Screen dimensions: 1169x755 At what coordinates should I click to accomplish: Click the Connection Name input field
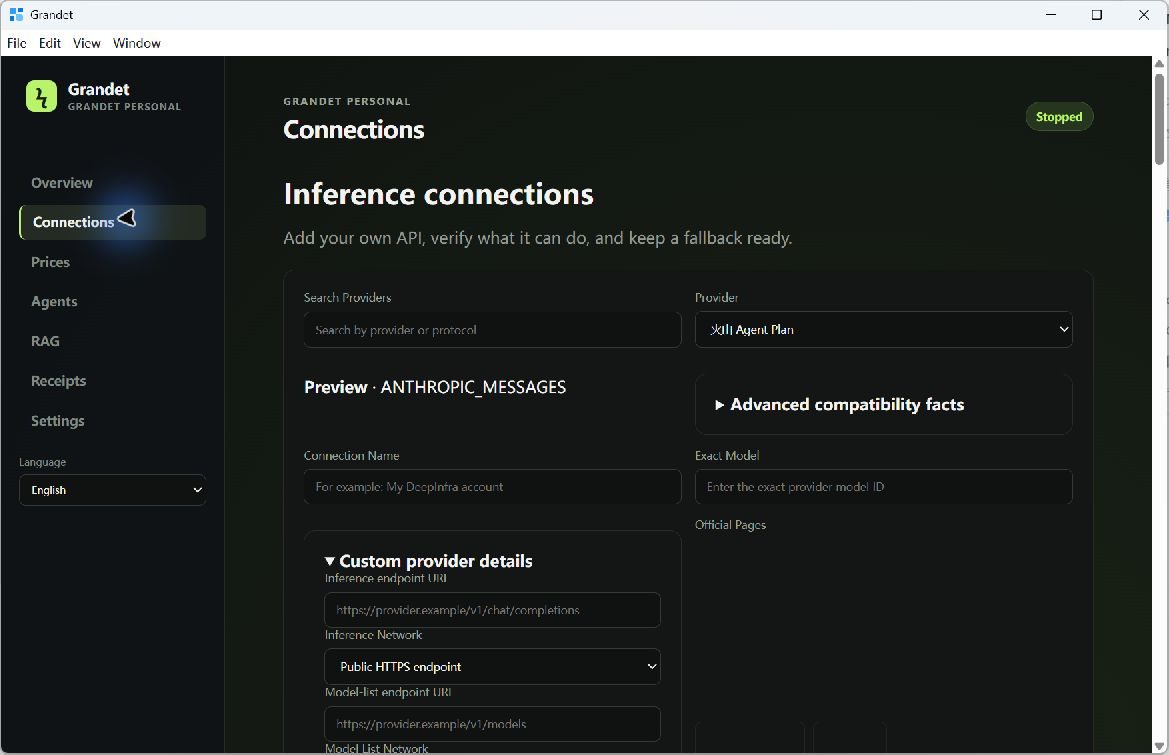tap(492, 487)
